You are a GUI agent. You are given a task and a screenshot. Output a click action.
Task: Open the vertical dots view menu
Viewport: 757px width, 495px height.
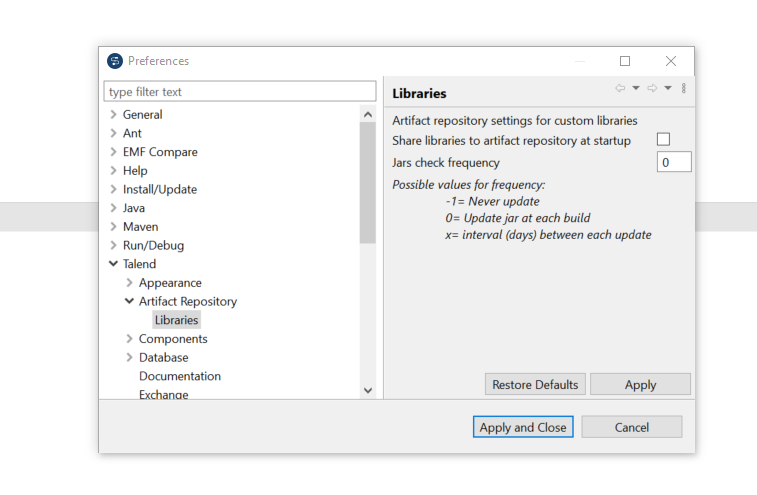tap(684, 88)
